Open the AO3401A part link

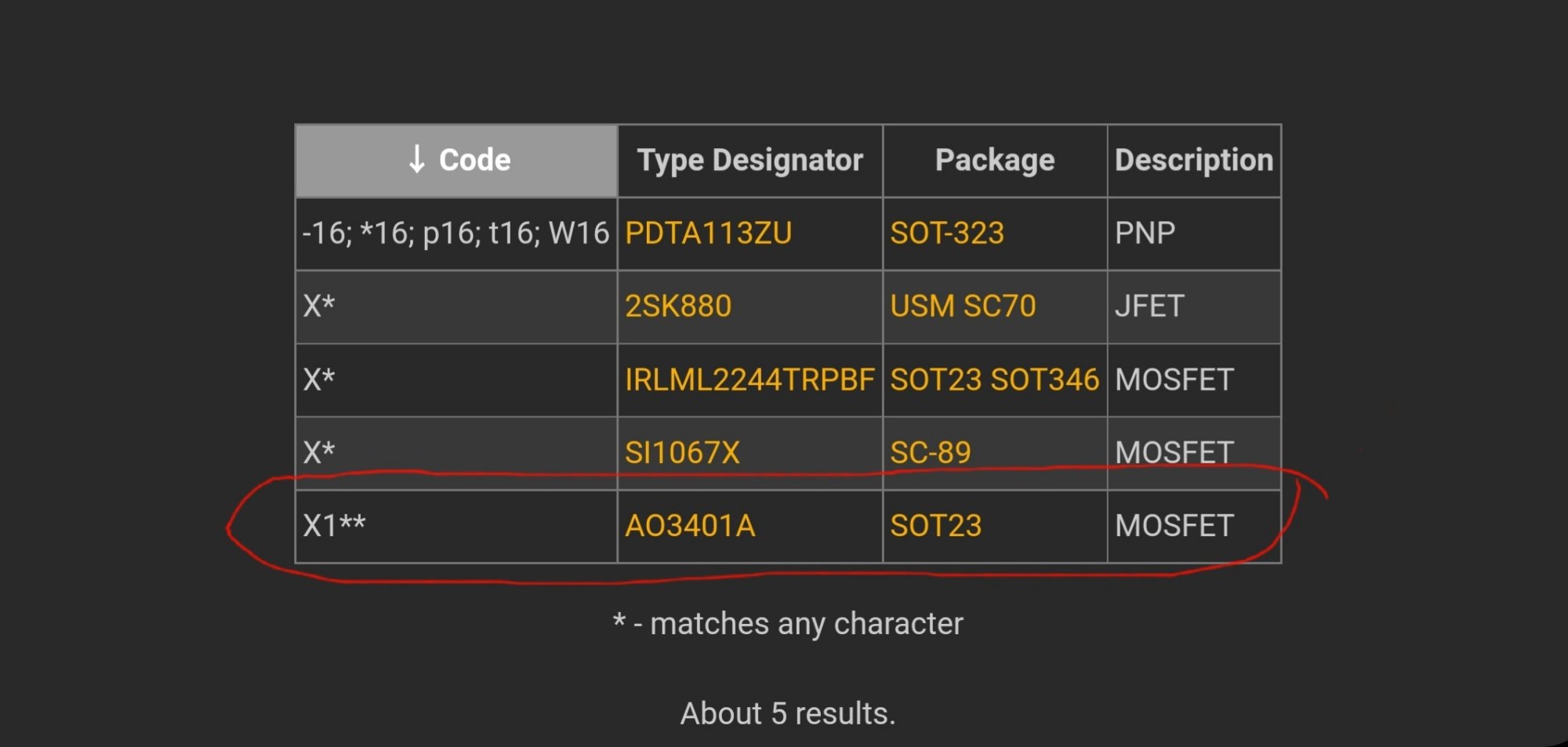point(690,526)
